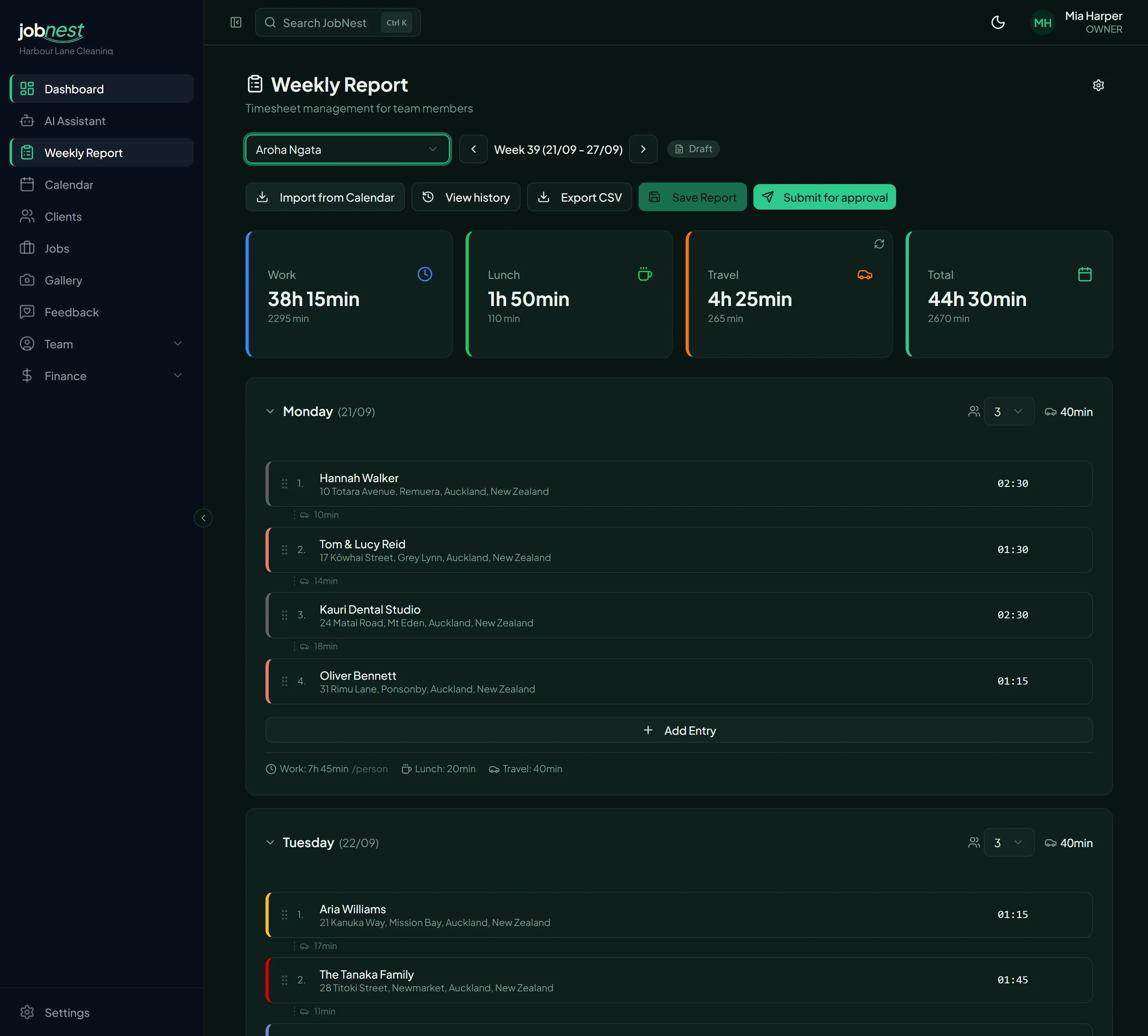Viewport: 1148px width, 1036px height.
Task: Open Dashboard in the sidebar
Action: click(102, 89)
